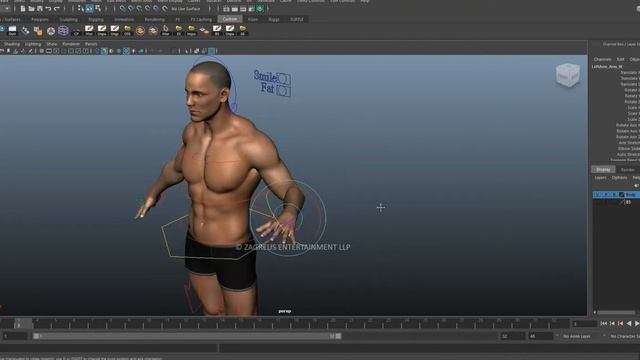Open the Panels viewport menu

pos(91,44)
